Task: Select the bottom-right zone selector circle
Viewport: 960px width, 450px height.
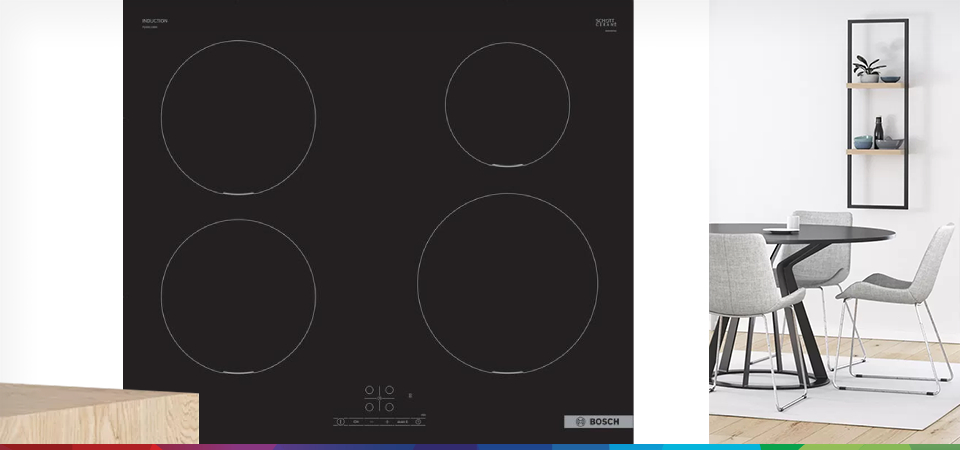Action: pyautogui.click(x=390, y=407)
